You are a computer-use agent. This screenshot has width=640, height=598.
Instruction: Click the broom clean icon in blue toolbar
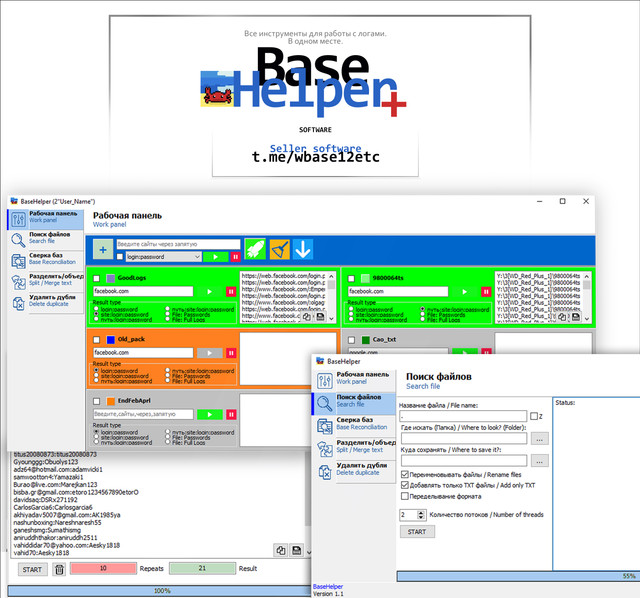[x=280, y=249]
